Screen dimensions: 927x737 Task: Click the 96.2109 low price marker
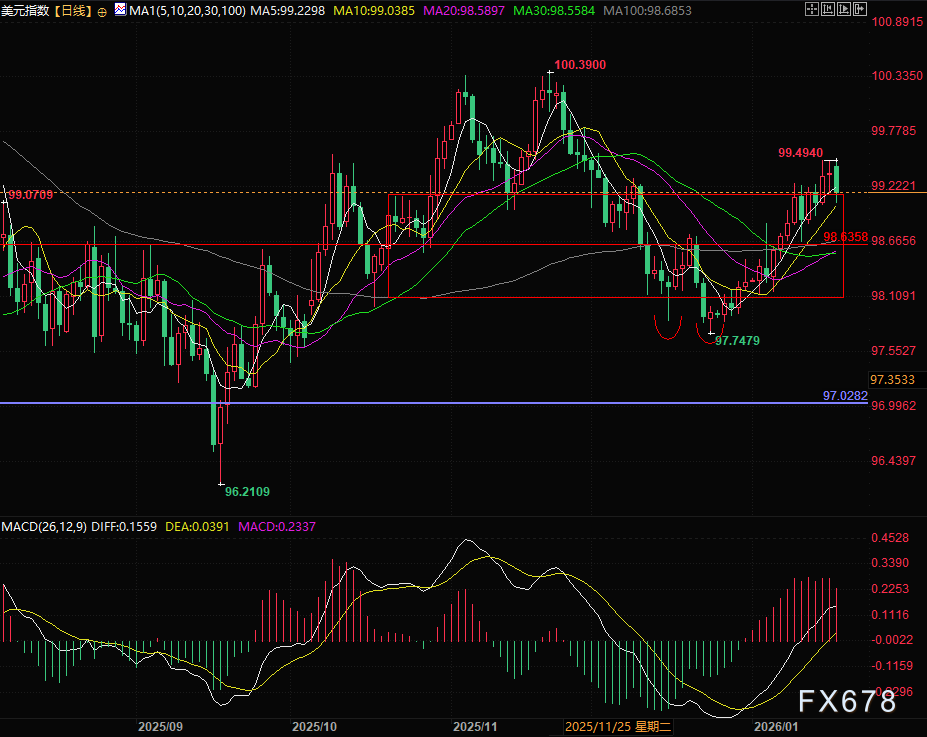click(x=247, y=491)
